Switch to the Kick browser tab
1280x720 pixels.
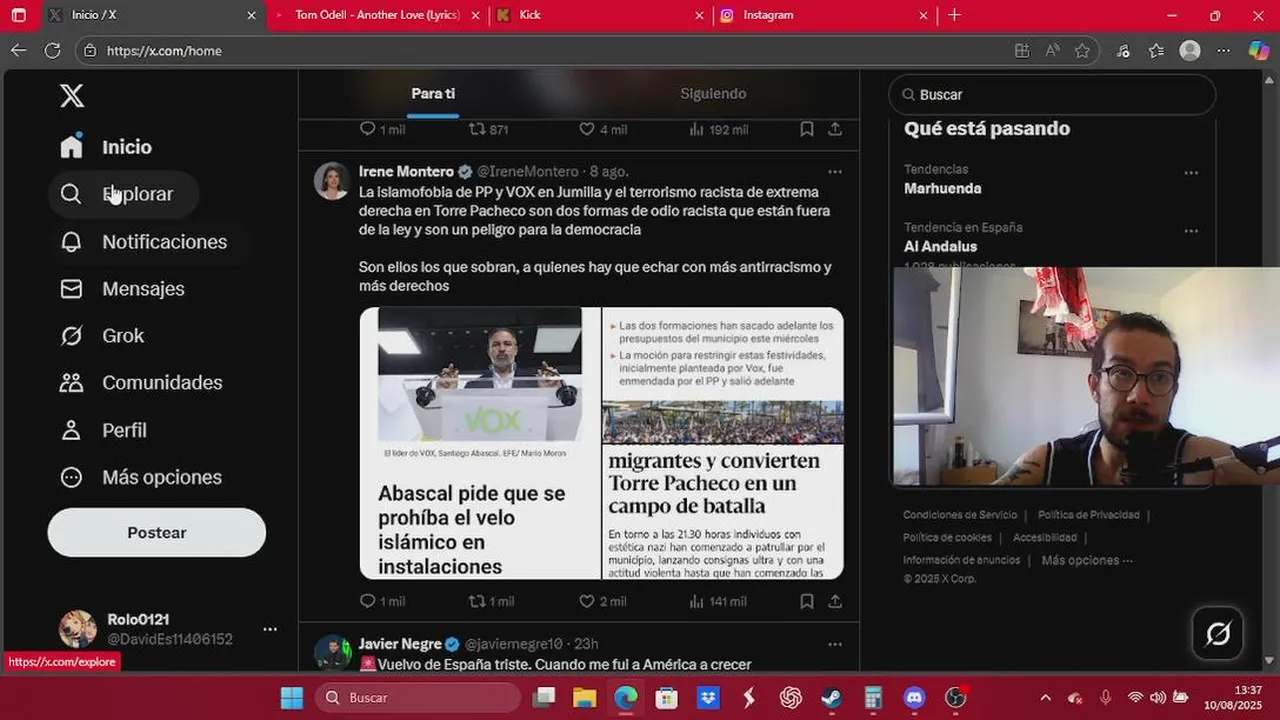tap(600, 15)
